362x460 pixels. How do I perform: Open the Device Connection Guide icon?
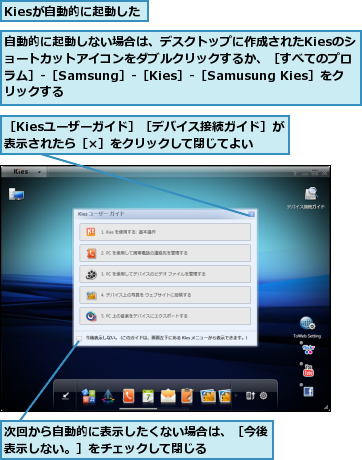pos(310,194)
